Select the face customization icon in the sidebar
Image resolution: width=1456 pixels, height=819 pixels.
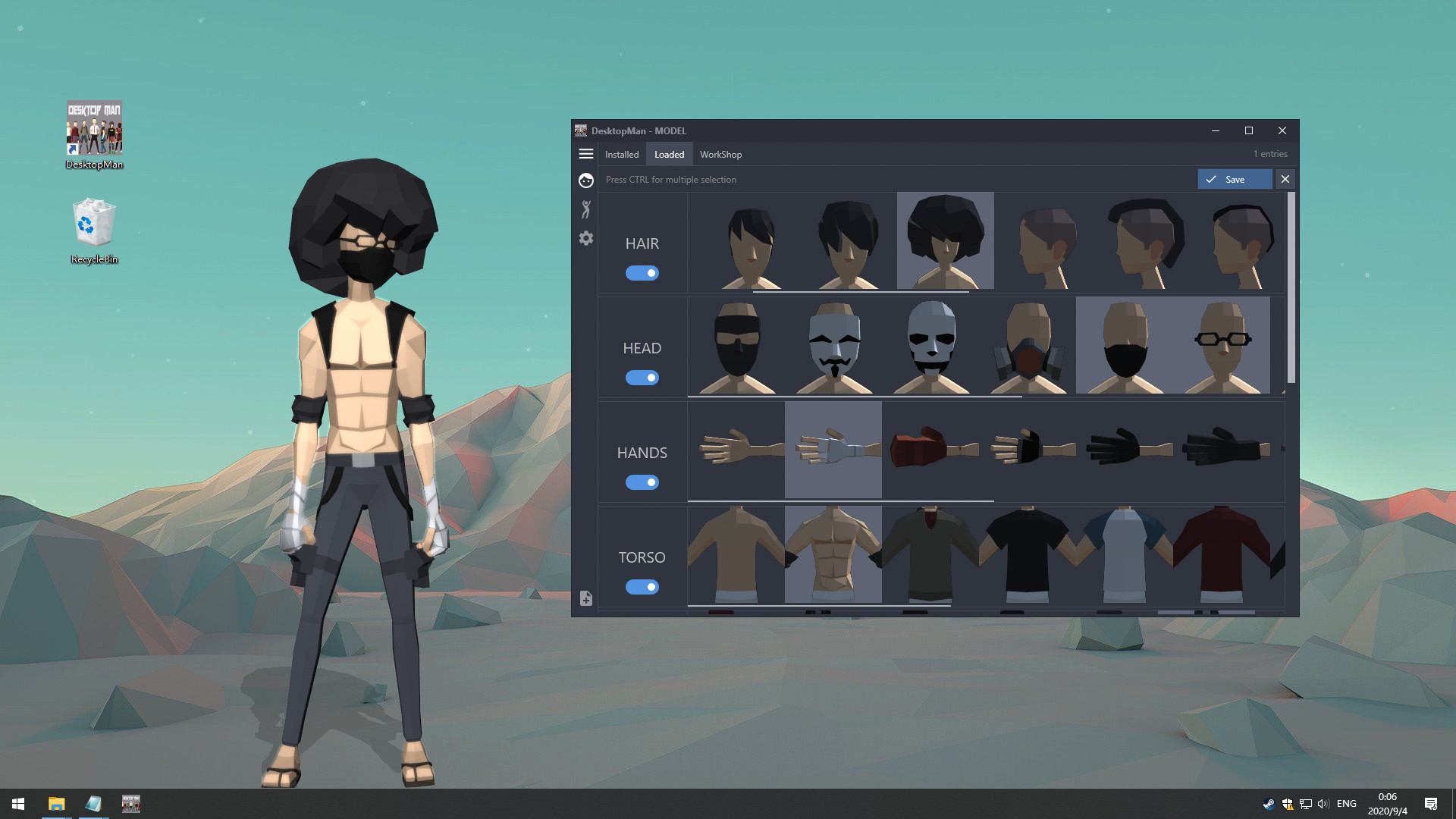[585, 180]
